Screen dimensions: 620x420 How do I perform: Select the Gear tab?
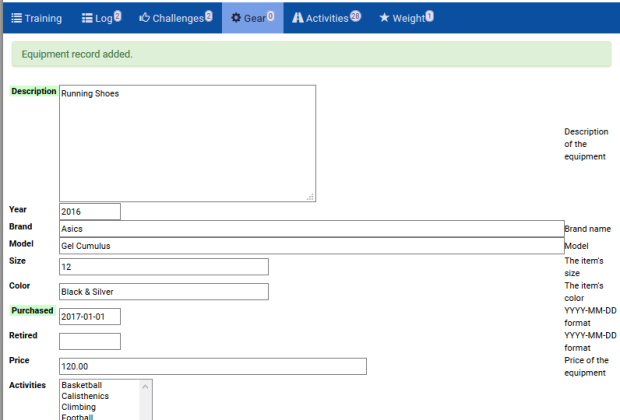tap(252, 17)
